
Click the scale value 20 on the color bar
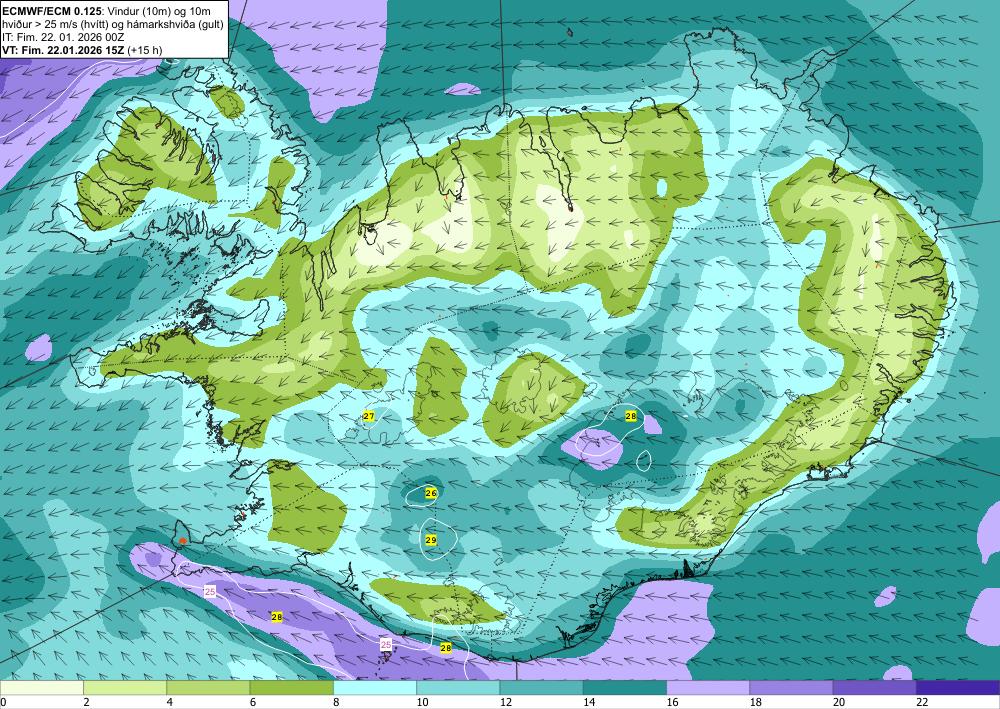pyautogui.click(x=839, y=702)
